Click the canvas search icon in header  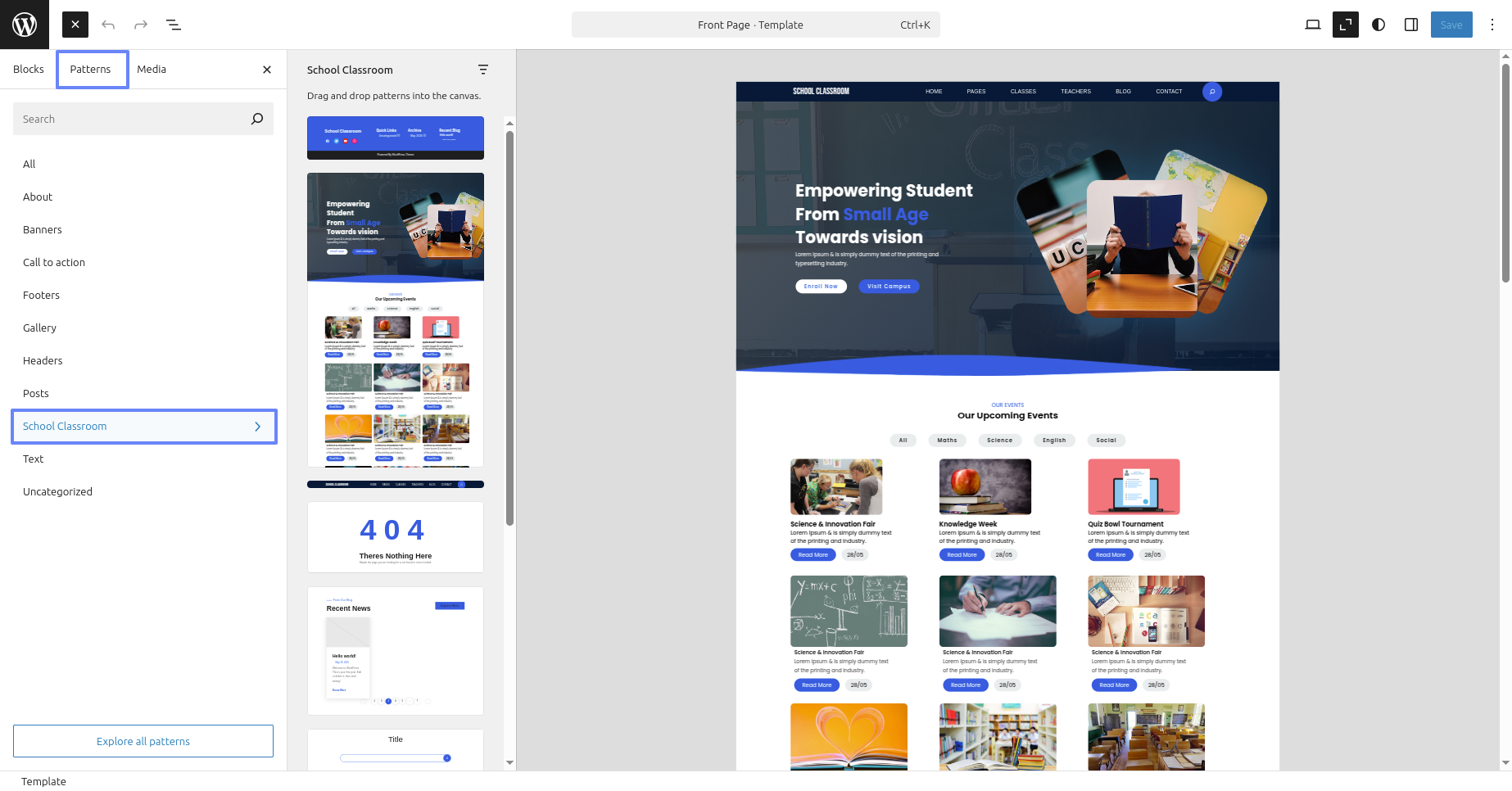pyautogui.click(x=1212, y=92)
